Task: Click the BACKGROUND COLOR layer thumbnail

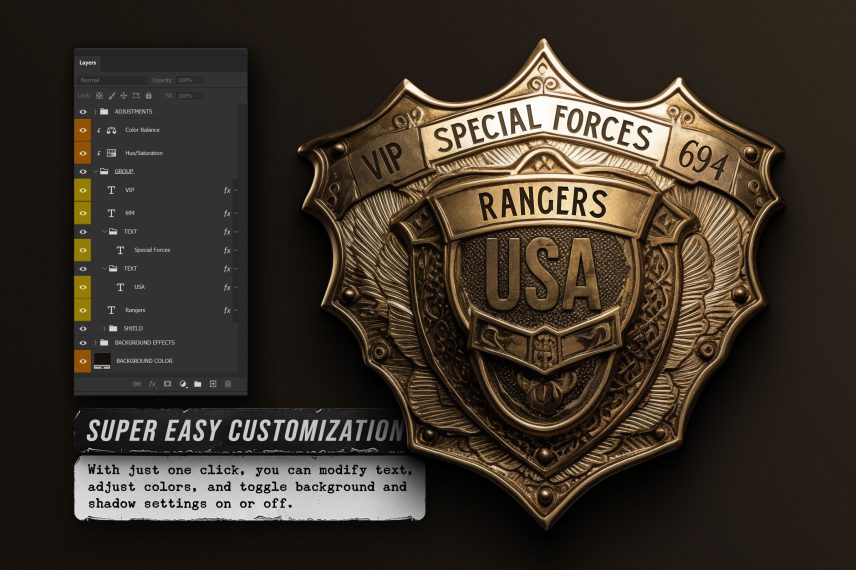Action: coord(102,361)
